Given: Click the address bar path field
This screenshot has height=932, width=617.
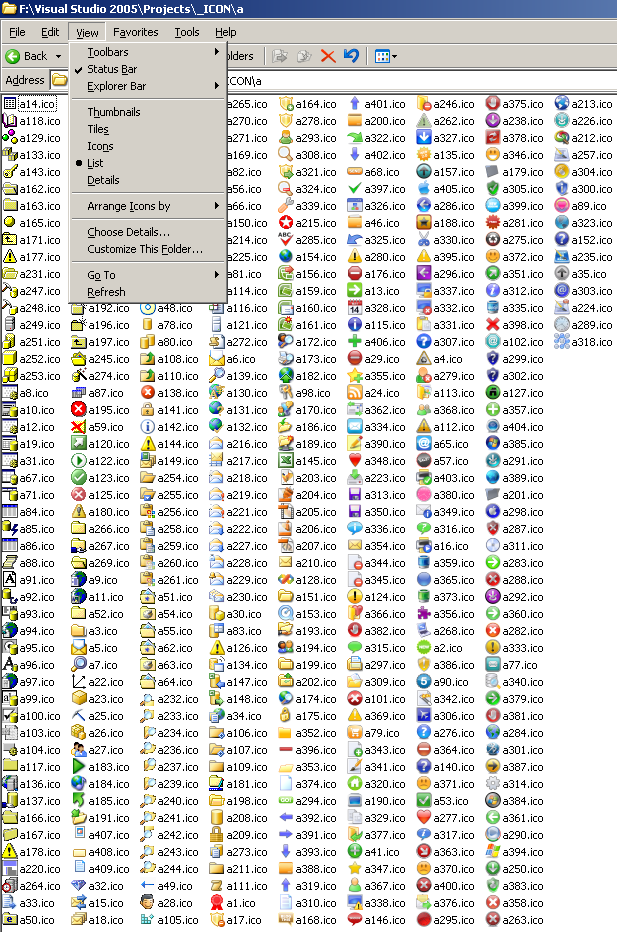Looking at the screenshot, I should coord(420,81).
